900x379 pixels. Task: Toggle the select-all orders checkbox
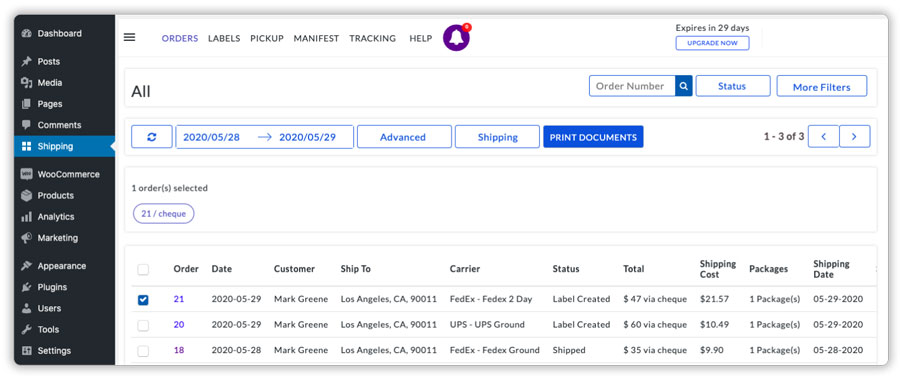coord(143,269)
